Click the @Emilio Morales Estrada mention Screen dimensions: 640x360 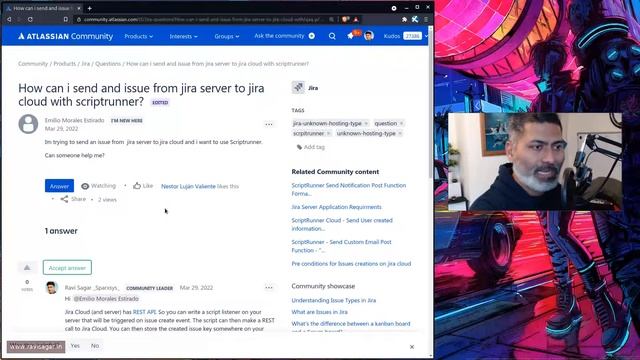pyautogui.click(x=106, y=299)
